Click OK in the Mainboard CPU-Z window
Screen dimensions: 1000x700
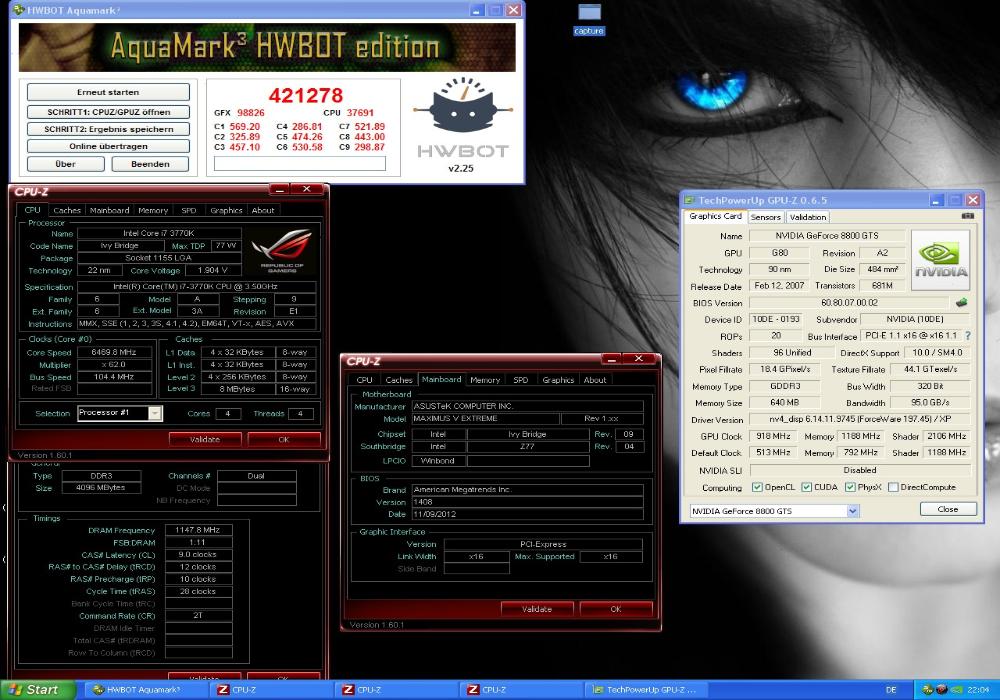coord(615,609)
